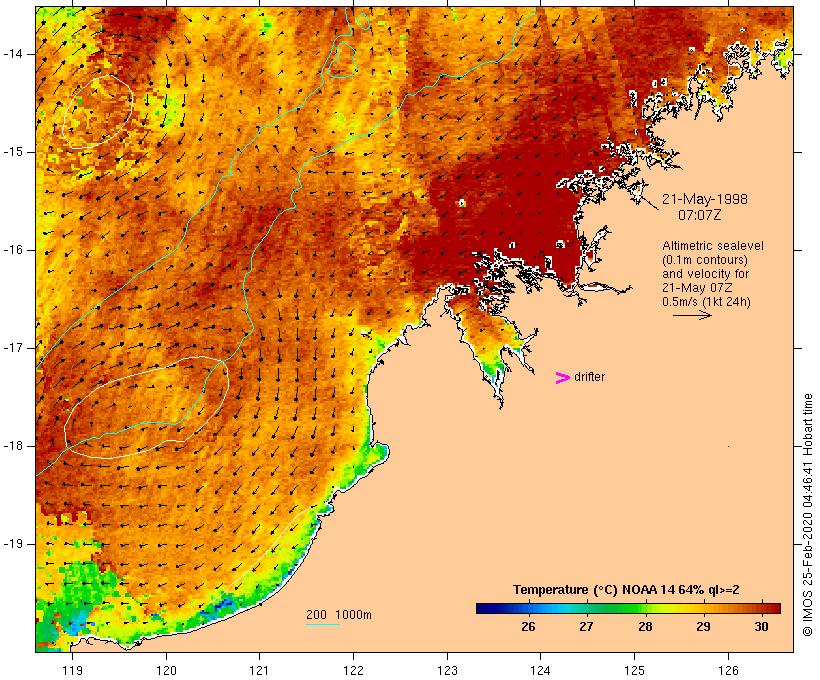Click the '200 1000m' depth contour label
Image resolution: width=820 pixels, height=680 pixels.
tap(339, 615)
